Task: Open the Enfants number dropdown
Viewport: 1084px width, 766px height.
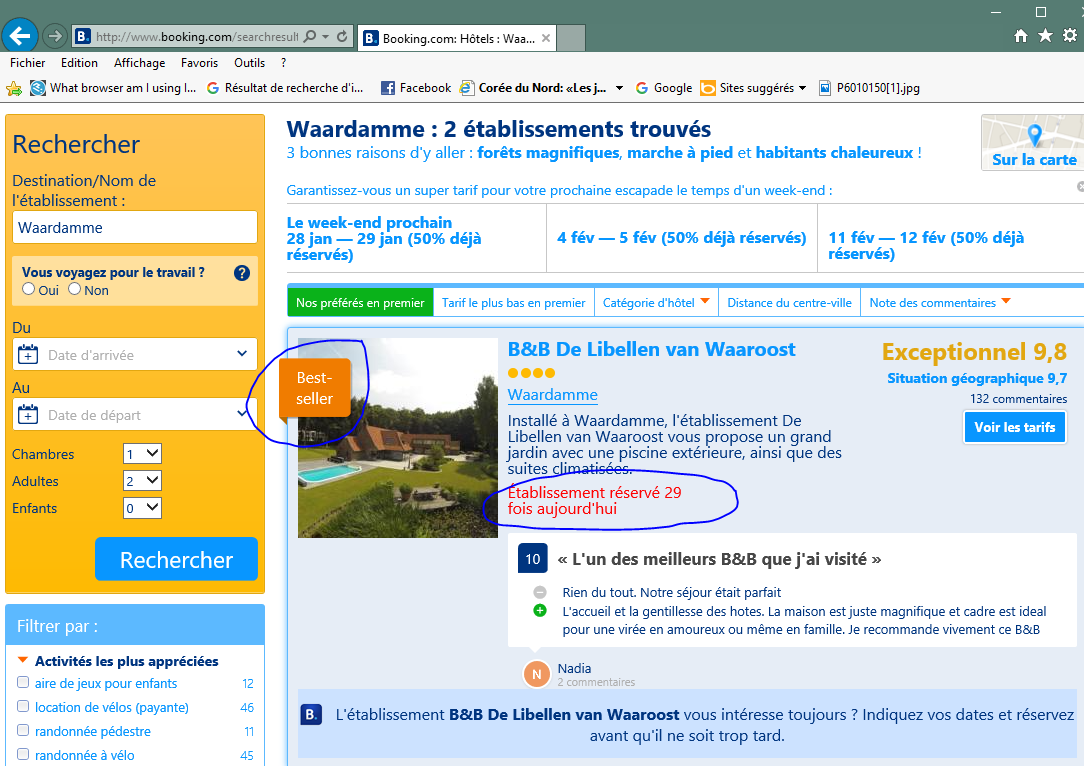Action: point(142,508)
